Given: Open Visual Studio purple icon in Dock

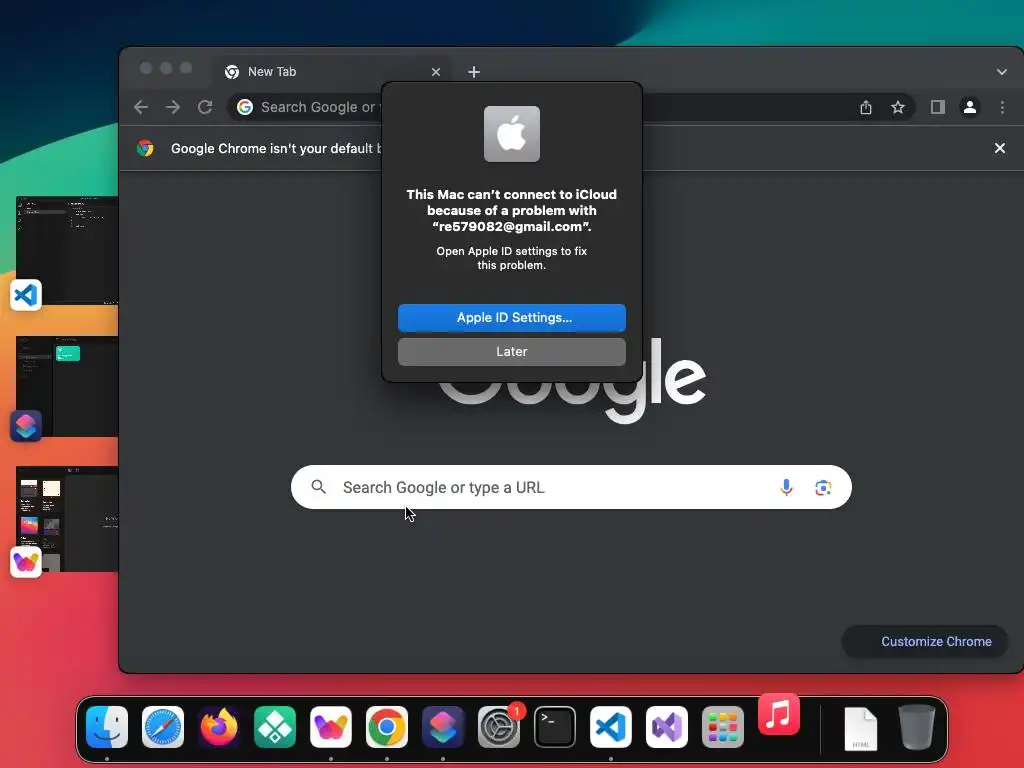Looking at the screenshot, I should [667, 727].
